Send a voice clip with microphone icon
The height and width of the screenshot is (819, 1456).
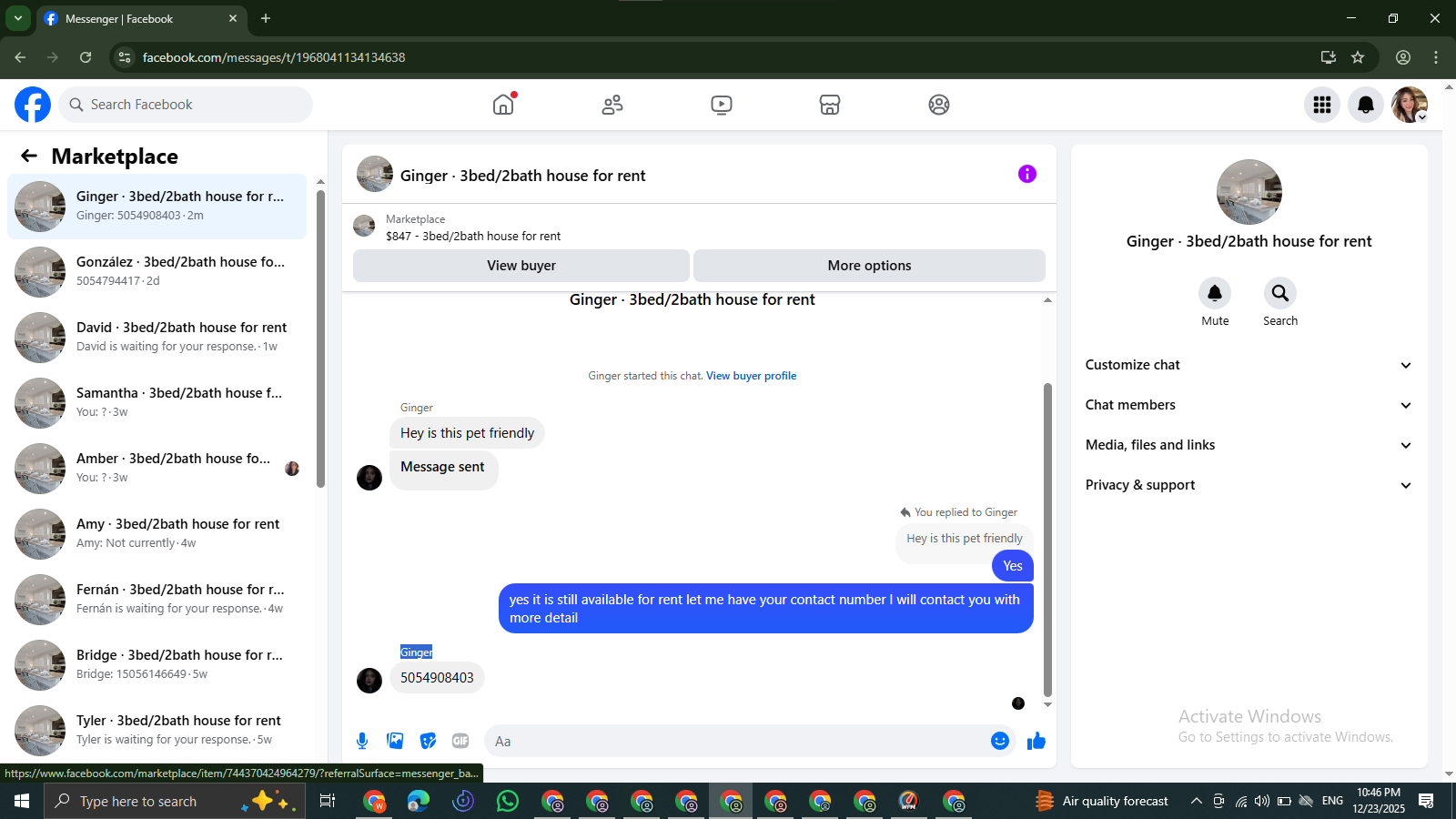click(x=362, y=741)
